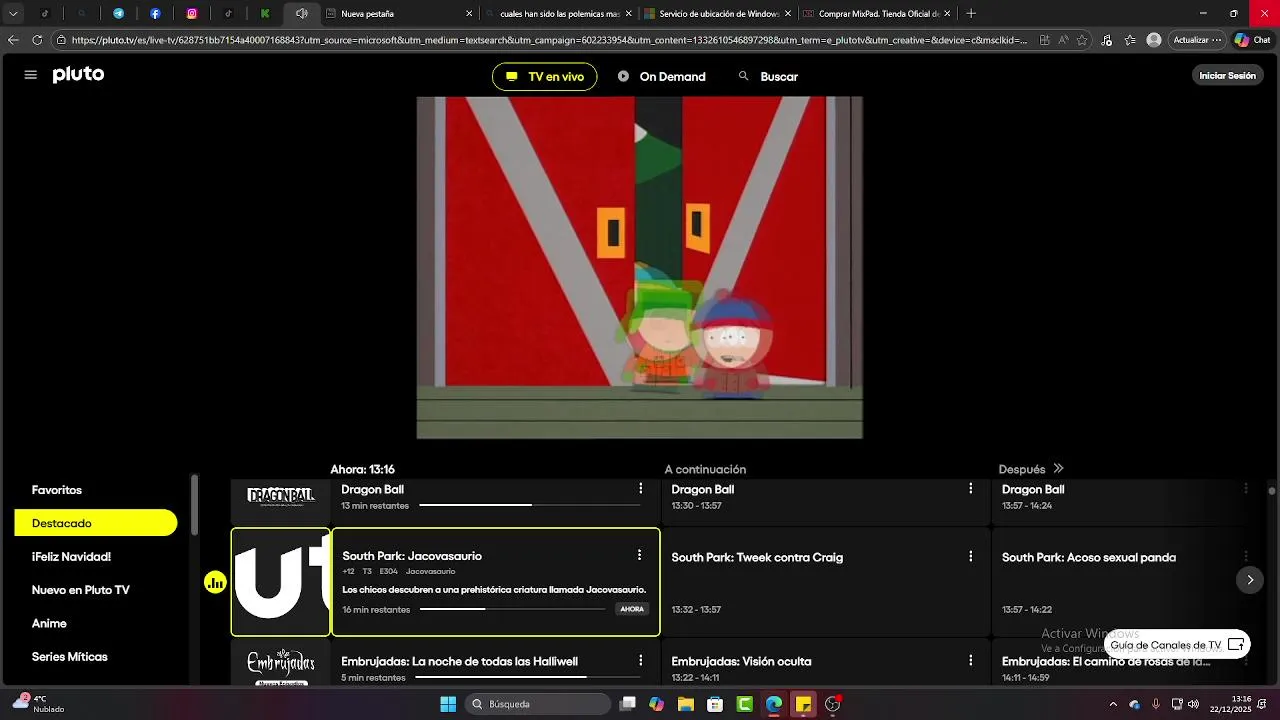
Task: Open the Windows Start menu
Action: point(448,704)
